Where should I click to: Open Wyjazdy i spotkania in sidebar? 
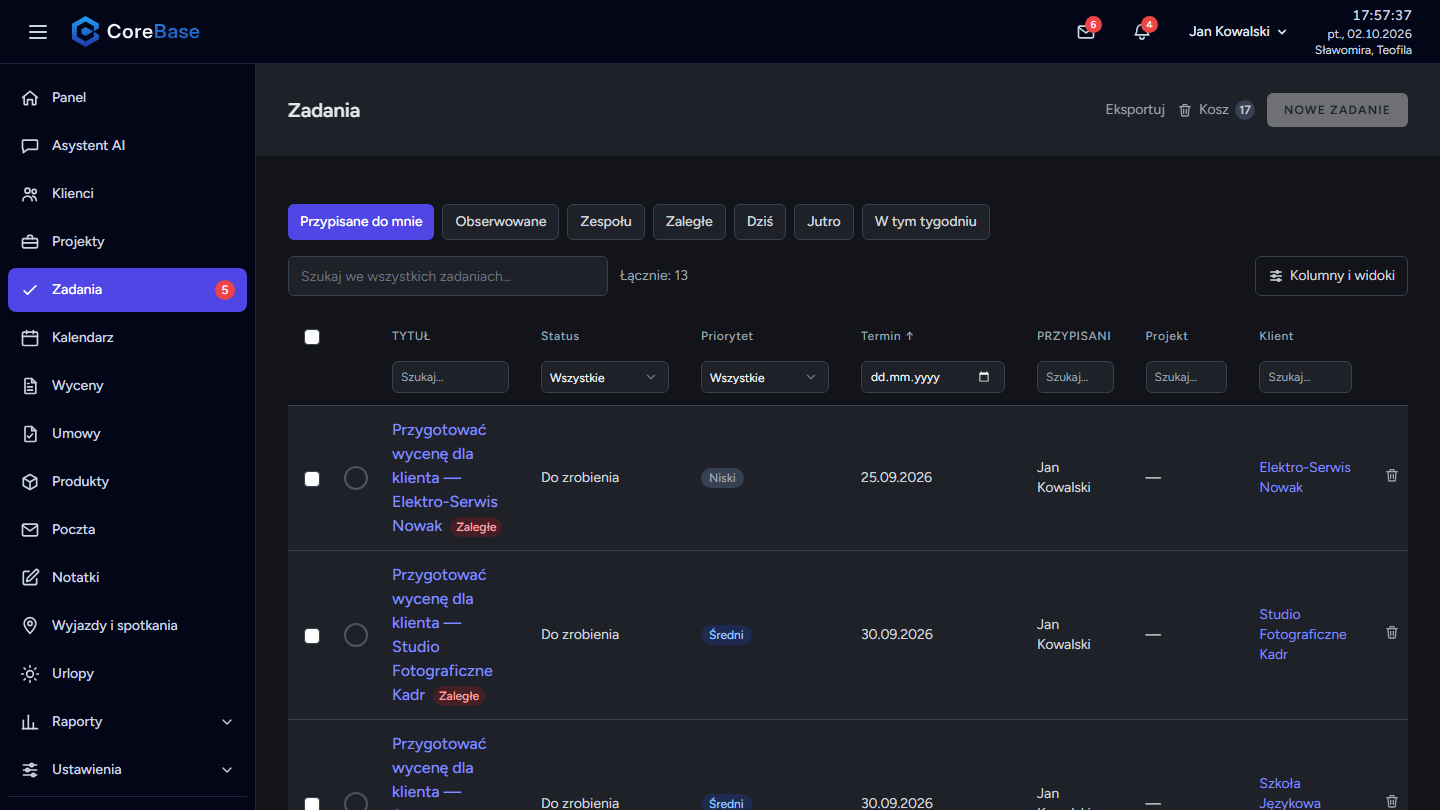(127, 625)
